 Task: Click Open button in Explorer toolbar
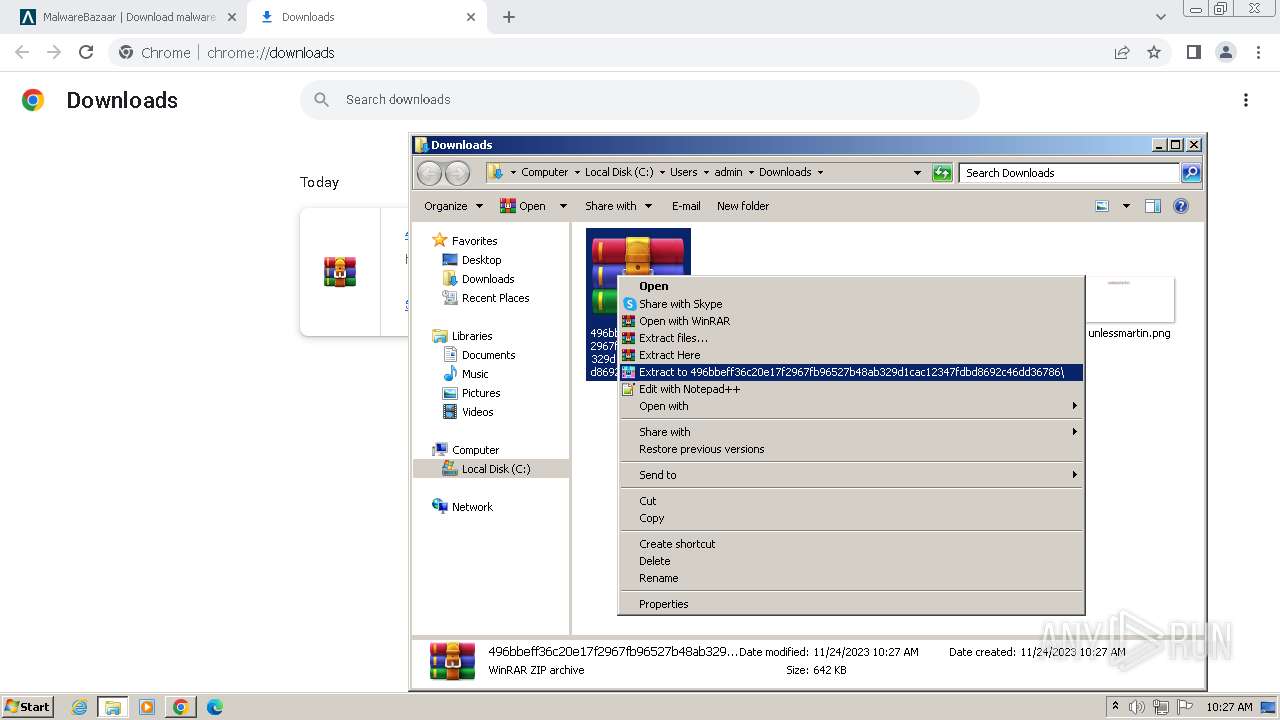click(x=523, y=206)
